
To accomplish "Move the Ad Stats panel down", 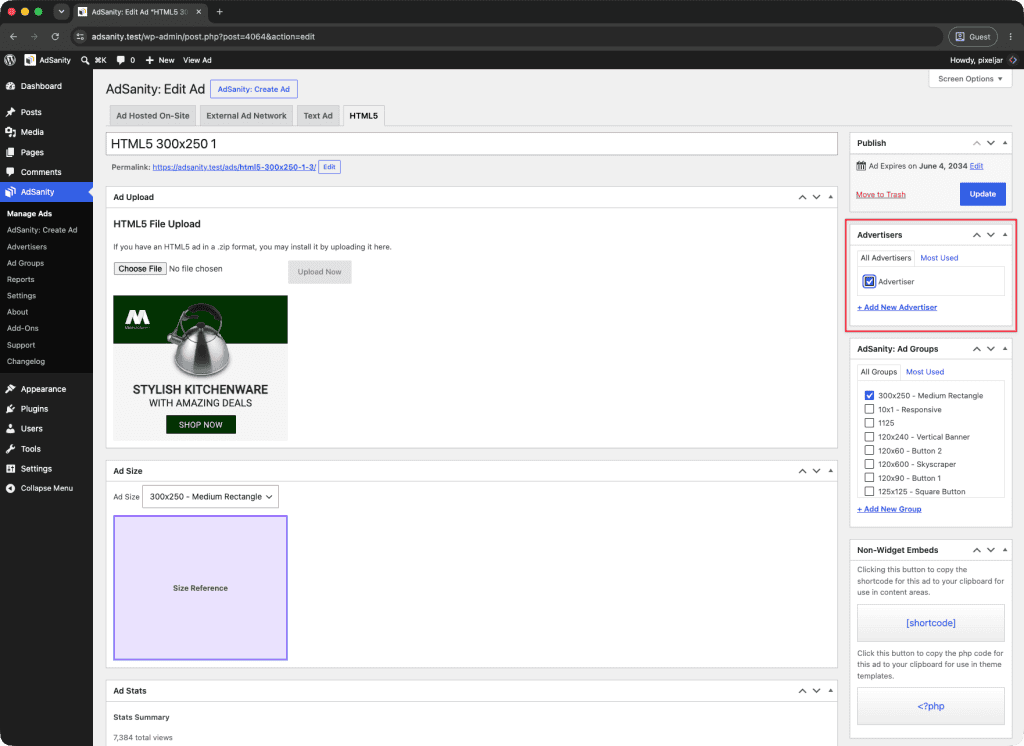I will tap(816, 690).
